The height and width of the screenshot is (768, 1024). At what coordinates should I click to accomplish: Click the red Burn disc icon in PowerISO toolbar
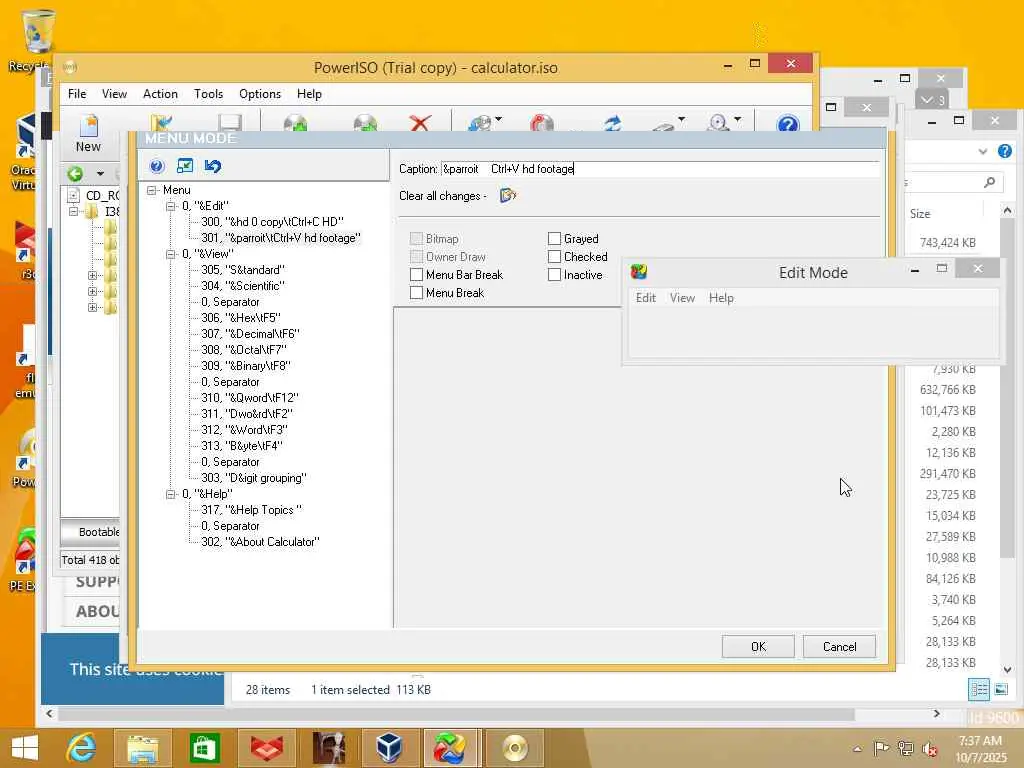point(542,123)
